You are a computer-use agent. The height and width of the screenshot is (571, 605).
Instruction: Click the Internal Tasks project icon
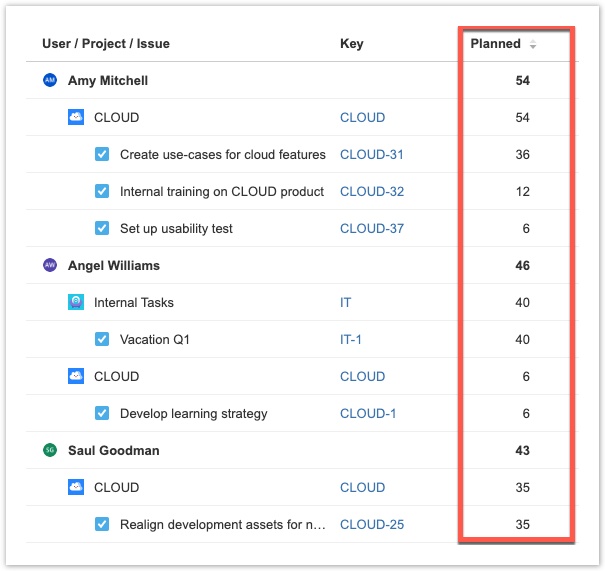76,302
